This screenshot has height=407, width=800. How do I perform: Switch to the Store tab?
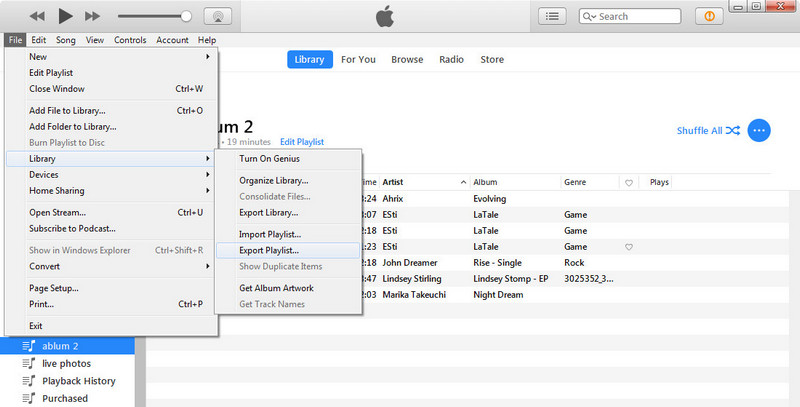[492, 59]
